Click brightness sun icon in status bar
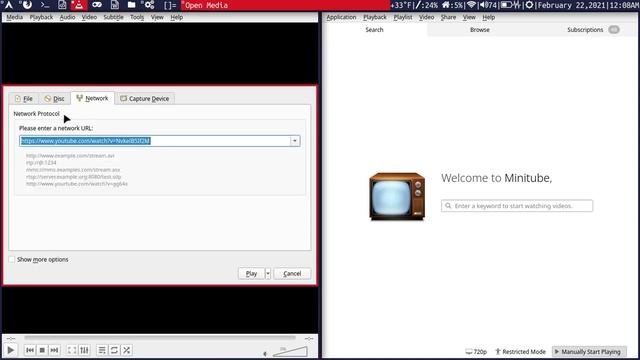 tap(529, 5)
